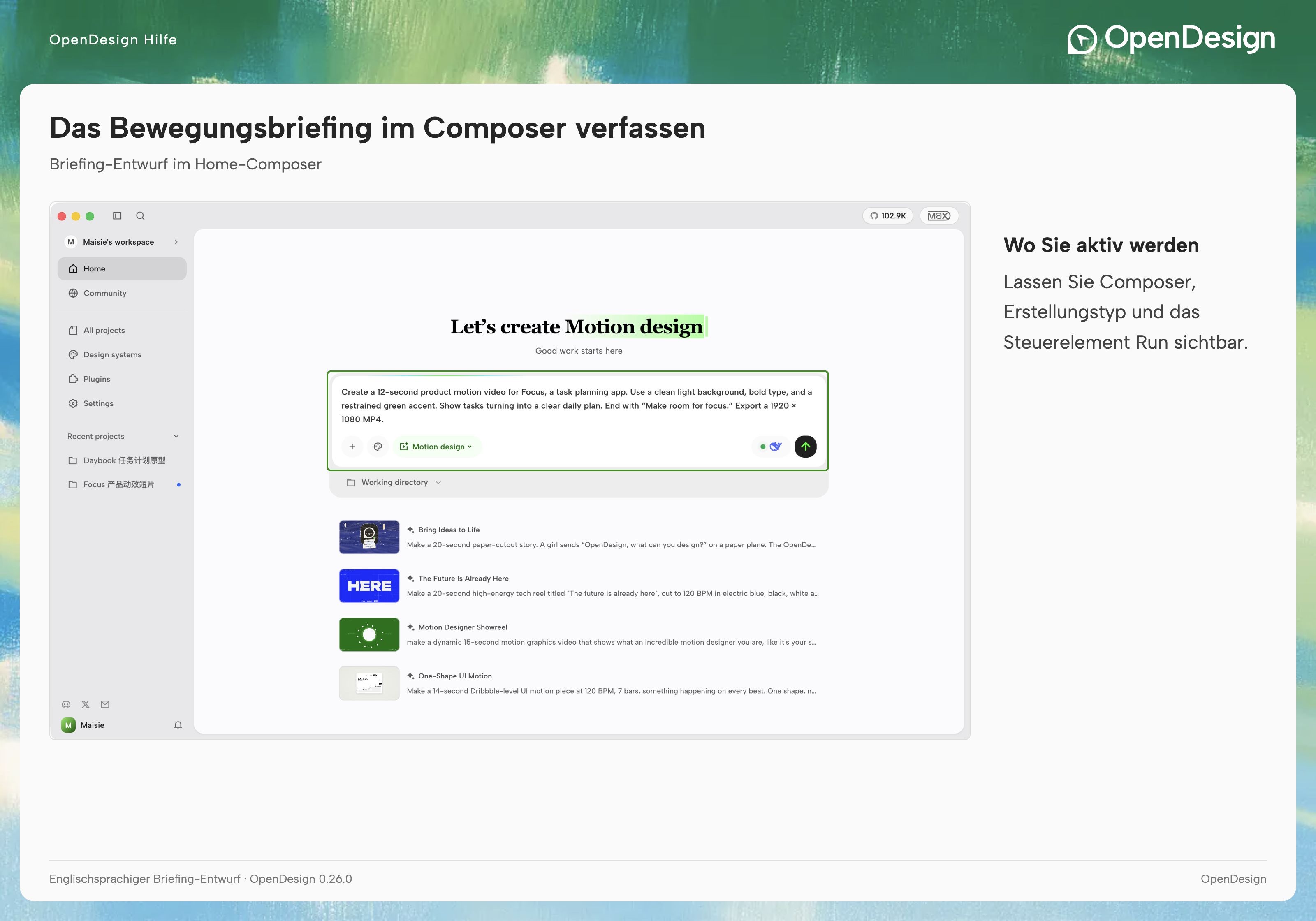Viewport: 1316px width, 921px height.
Task: Open the Plugins page
Action: 121,379
